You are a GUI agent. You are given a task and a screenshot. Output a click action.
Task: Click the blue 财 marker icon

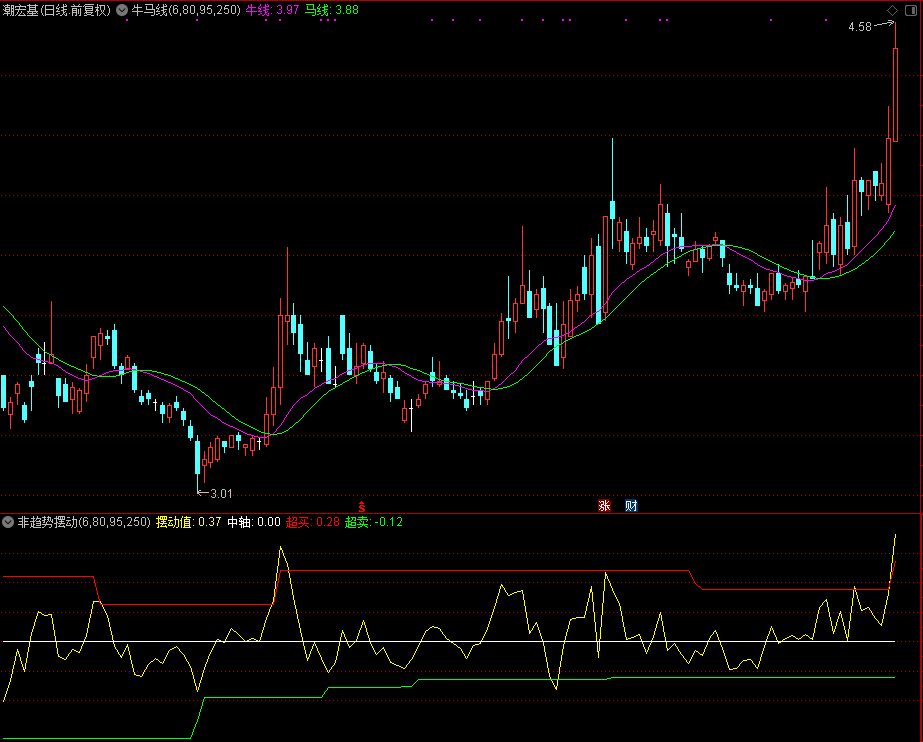631,505
